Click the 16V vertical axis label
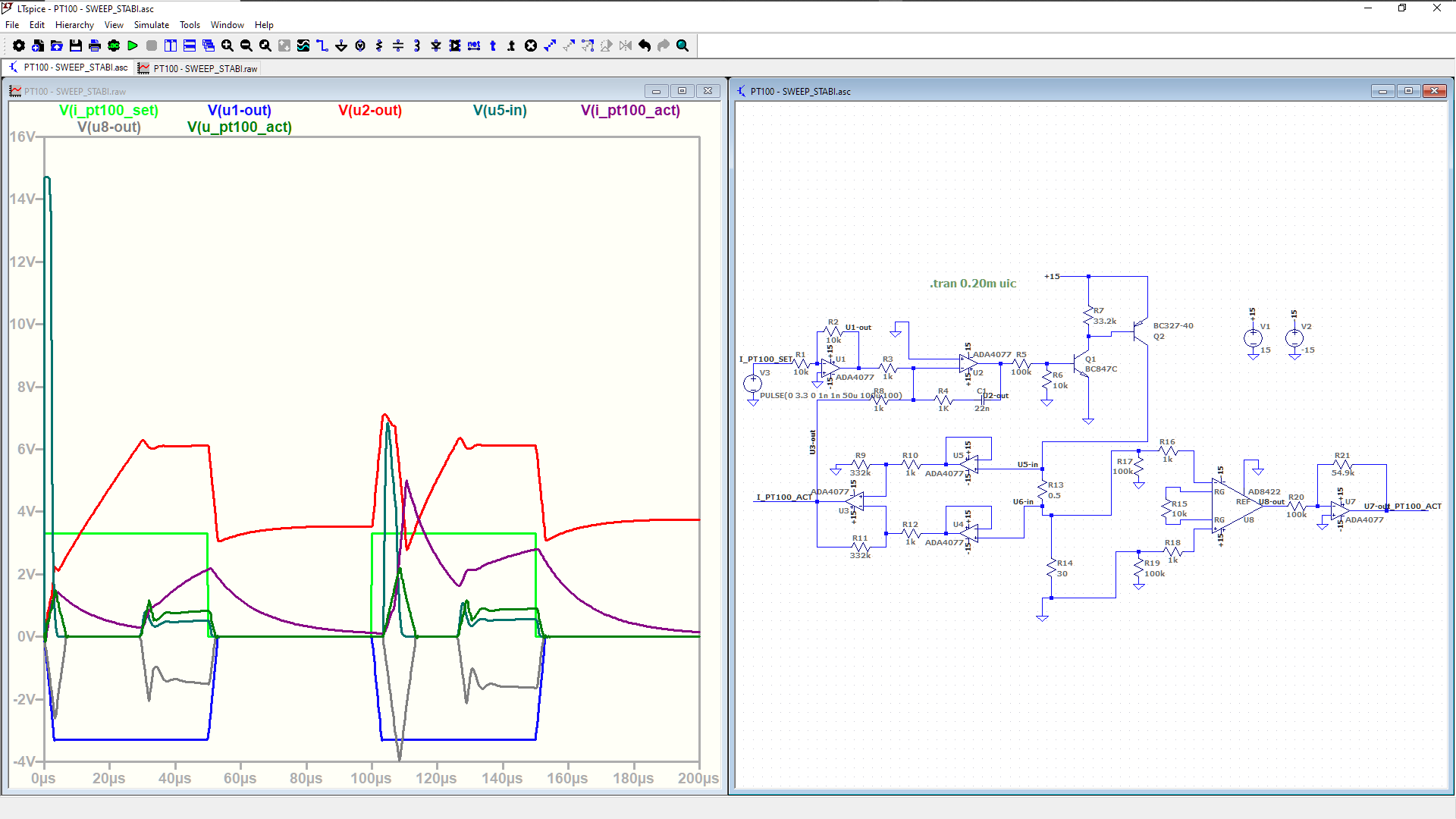This screenshot has width=1456, height=819. click(x=22, y=137)
